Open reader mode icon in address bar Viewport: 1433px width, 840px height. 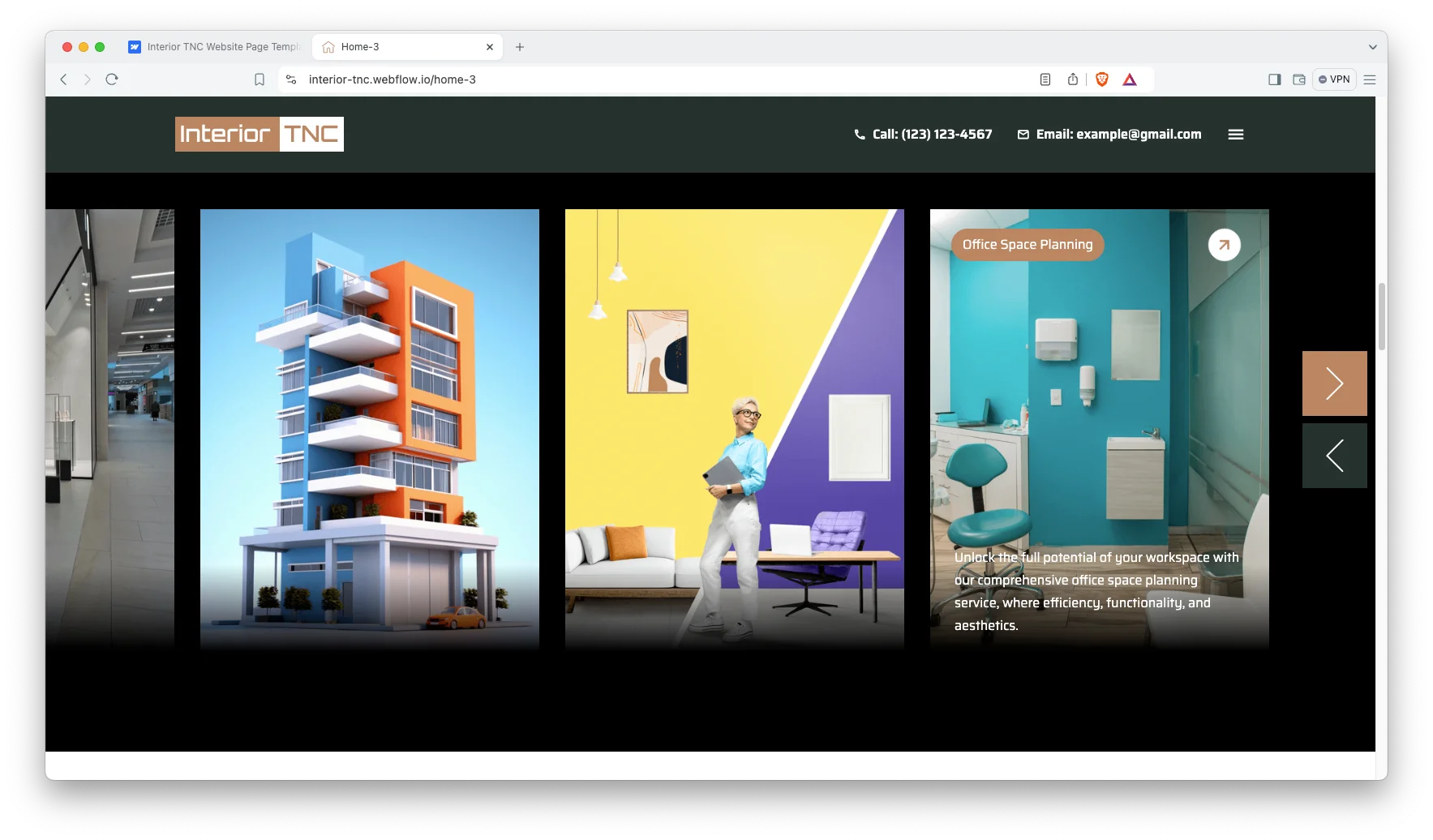coord(1045,79)
